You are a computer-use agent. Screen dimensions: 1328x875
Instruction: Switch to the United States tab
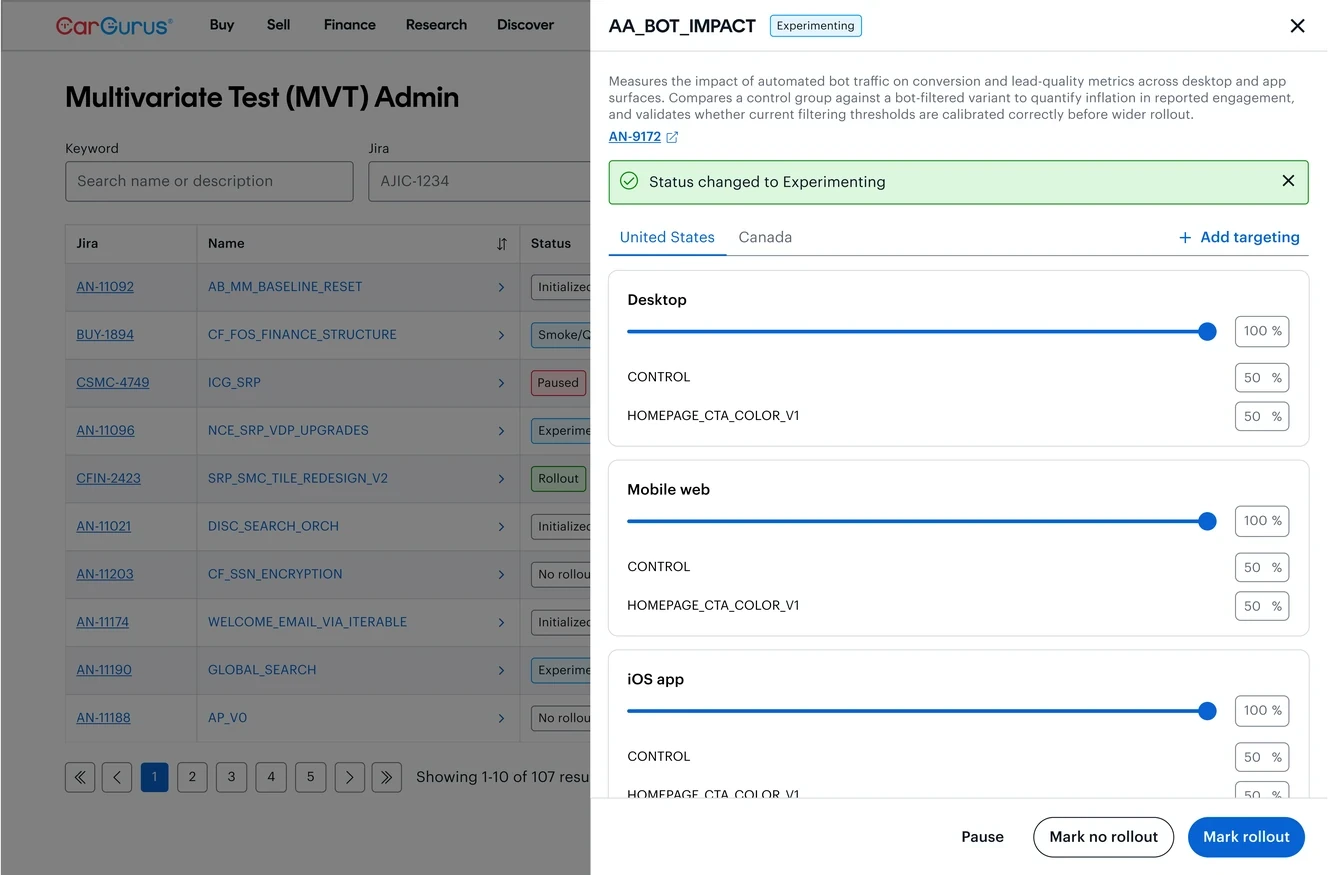(x=667, y=237)
